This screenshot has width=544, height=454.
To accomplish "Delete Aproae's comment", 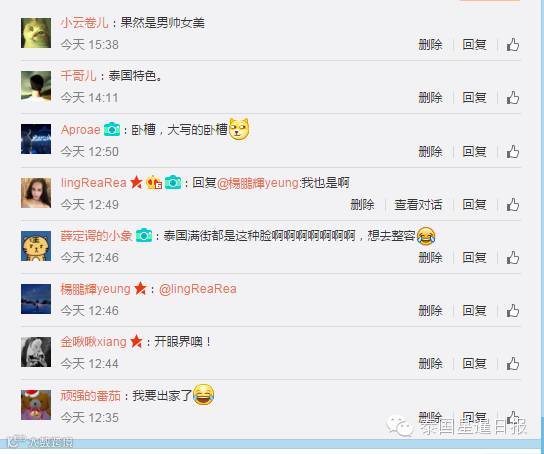I will coord(430,152).
